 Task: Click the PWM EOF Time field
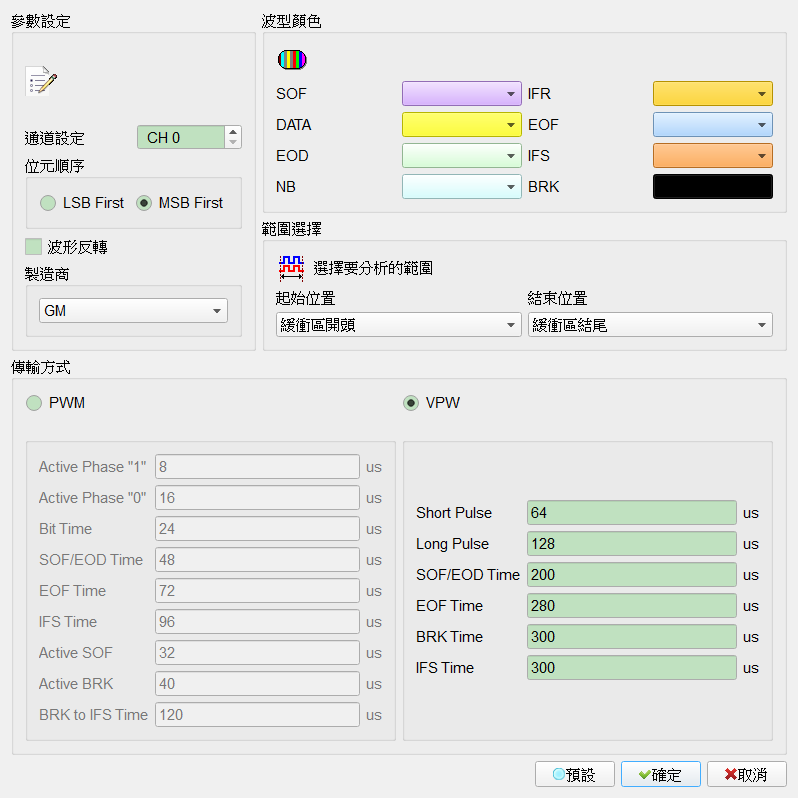tap(257, 591)
